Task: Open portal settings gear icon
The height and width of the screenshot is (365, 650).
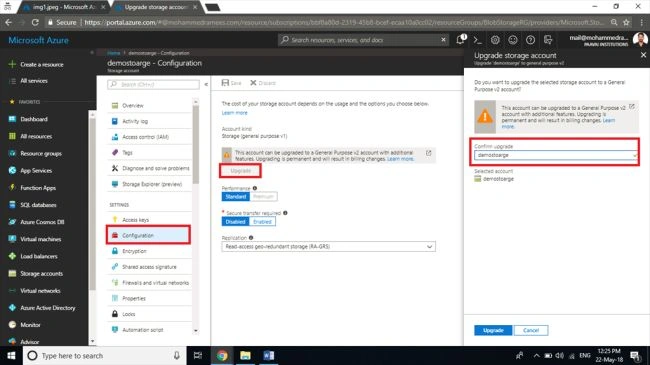Action: tap(495, 40)
